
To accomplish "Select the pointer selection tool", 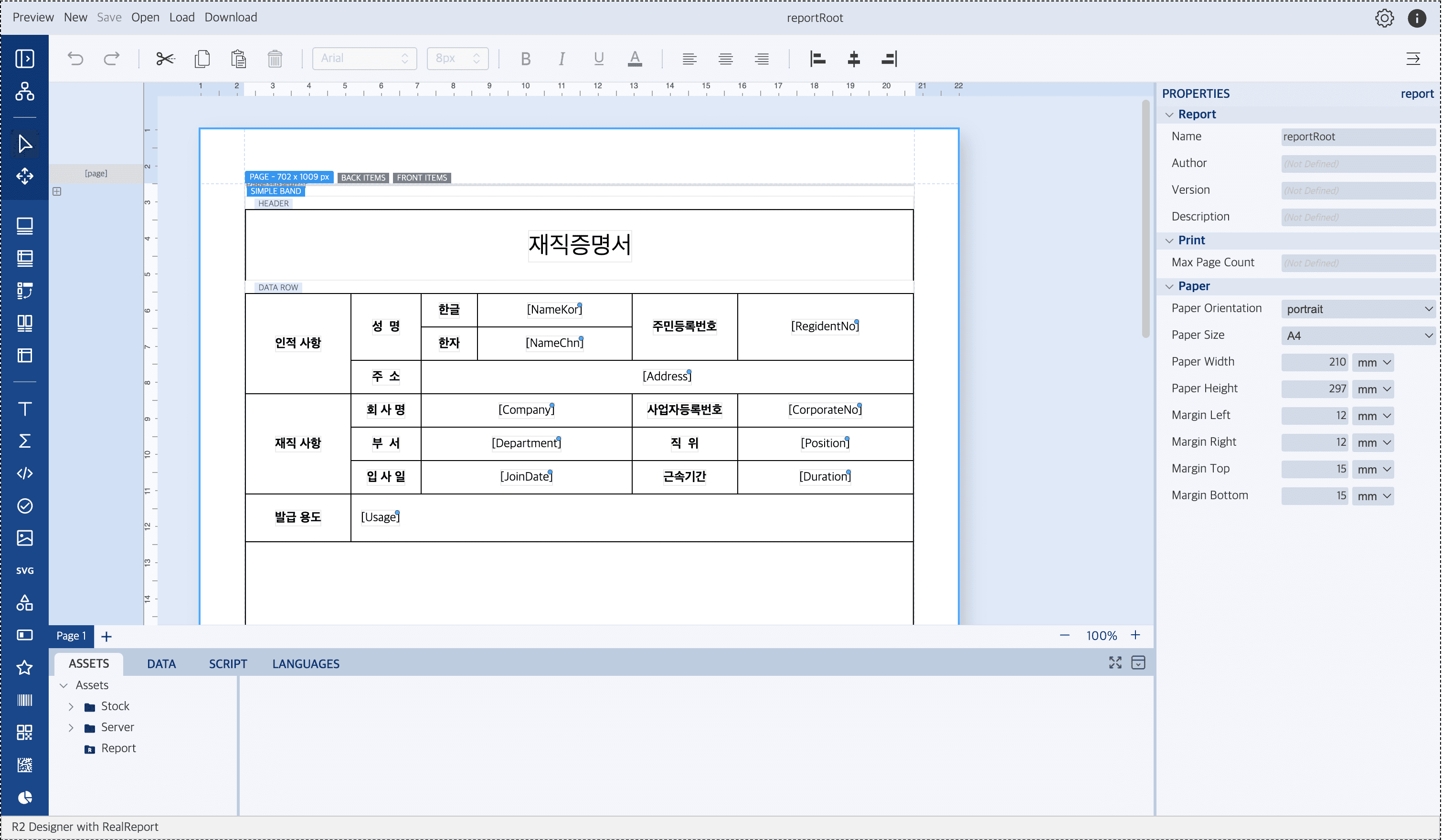I will (x=25, y=144).
